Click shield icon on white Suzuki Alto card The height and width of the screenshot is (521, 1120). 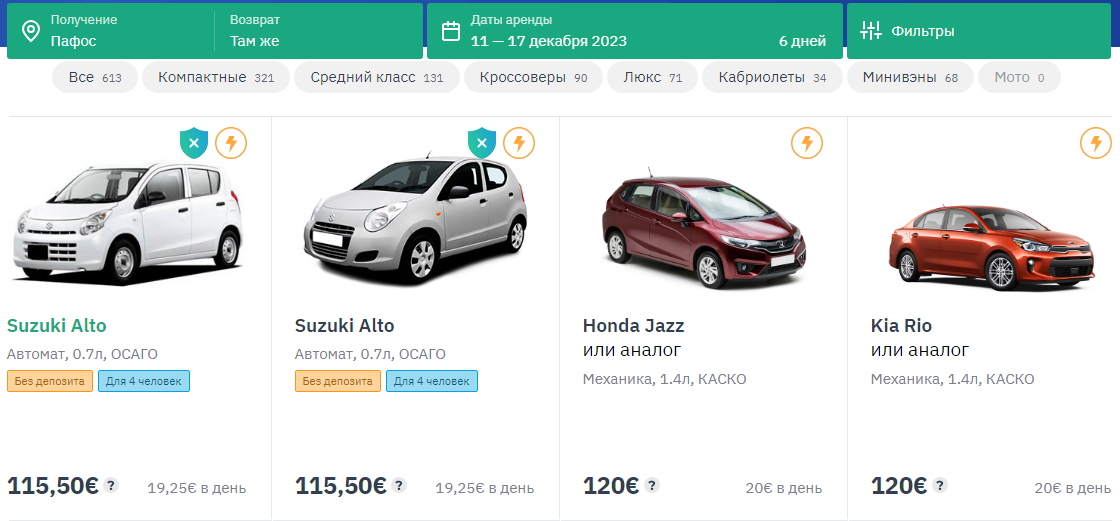coord(194,144)
